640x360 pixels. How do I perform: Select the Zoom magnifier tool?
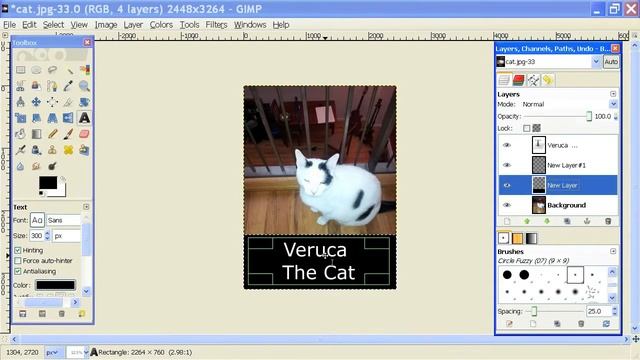pos(84,86)
